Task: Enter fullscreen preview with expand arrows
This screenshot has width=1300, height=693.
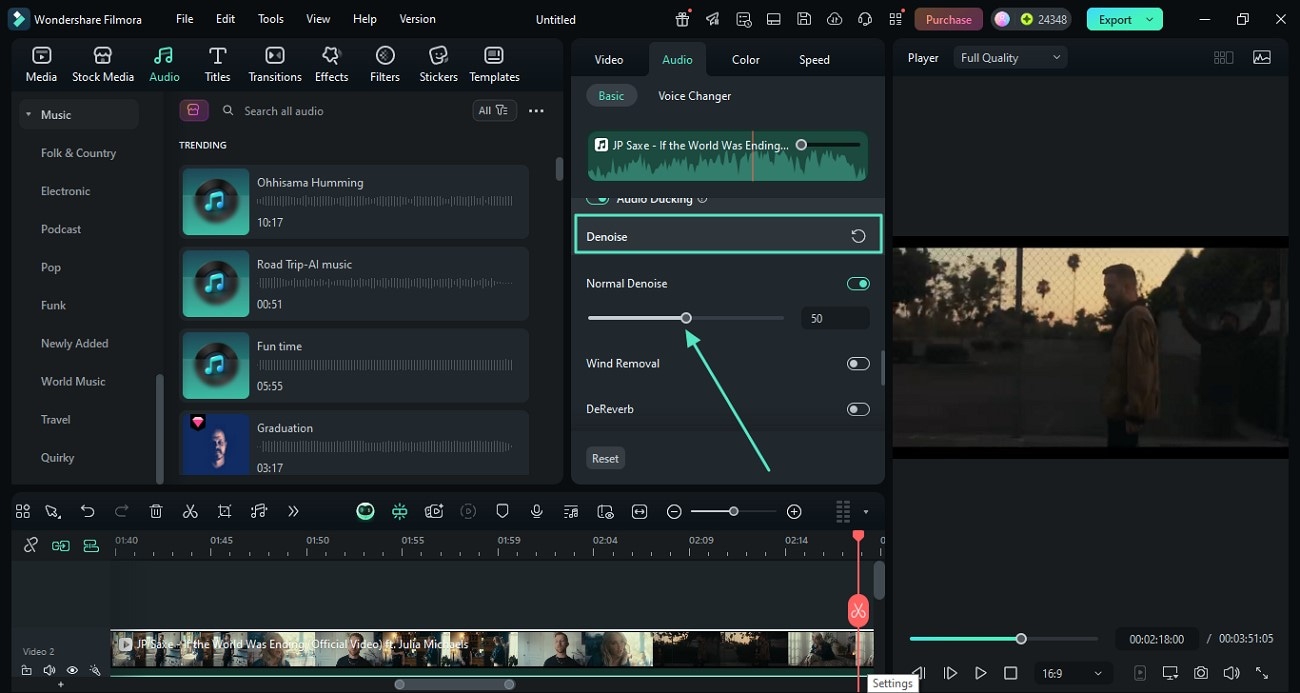Action: click(x=1262, y=673)
